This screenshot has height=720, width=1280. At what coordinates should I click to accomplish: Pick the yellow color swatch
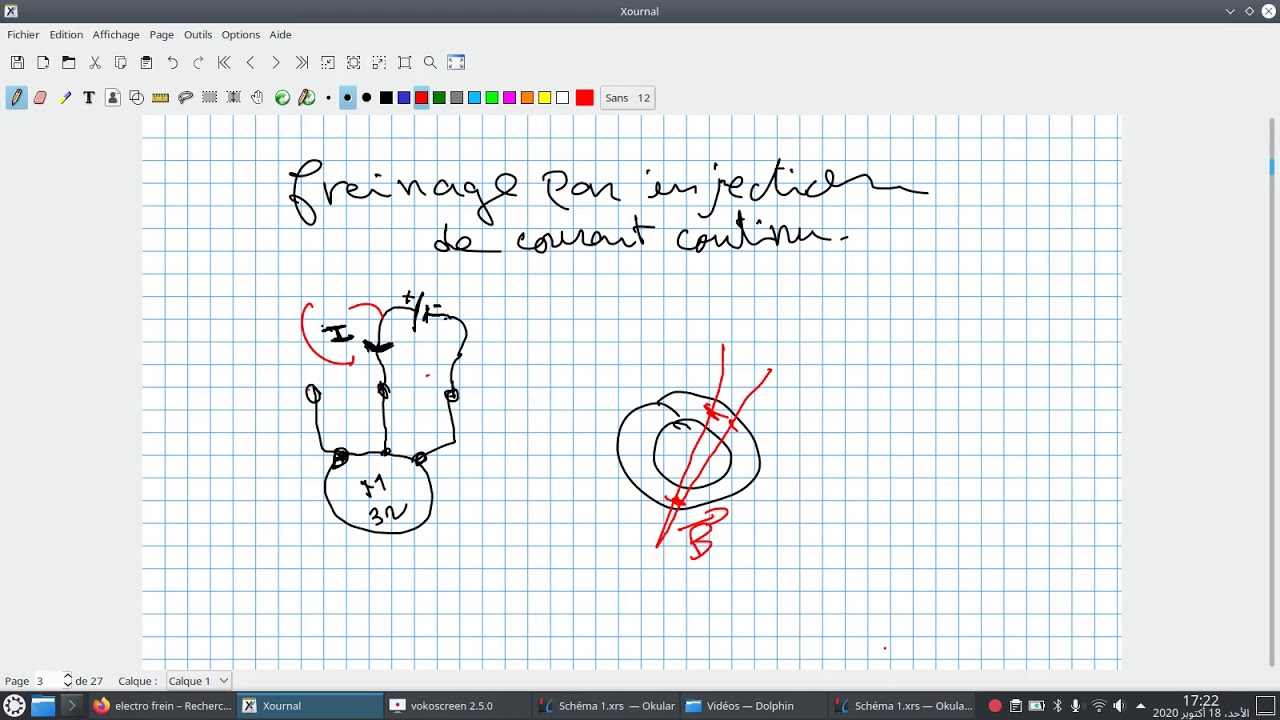click(x=545, y=97)
